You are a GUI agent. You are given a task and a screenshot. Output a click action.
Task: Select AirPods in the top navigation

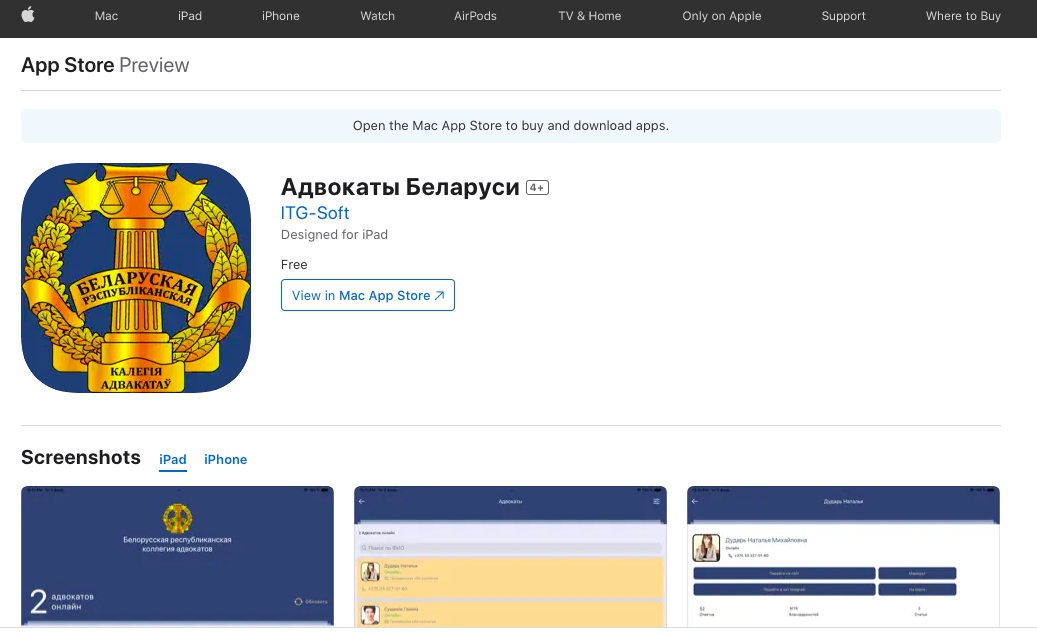coord(475,16)
